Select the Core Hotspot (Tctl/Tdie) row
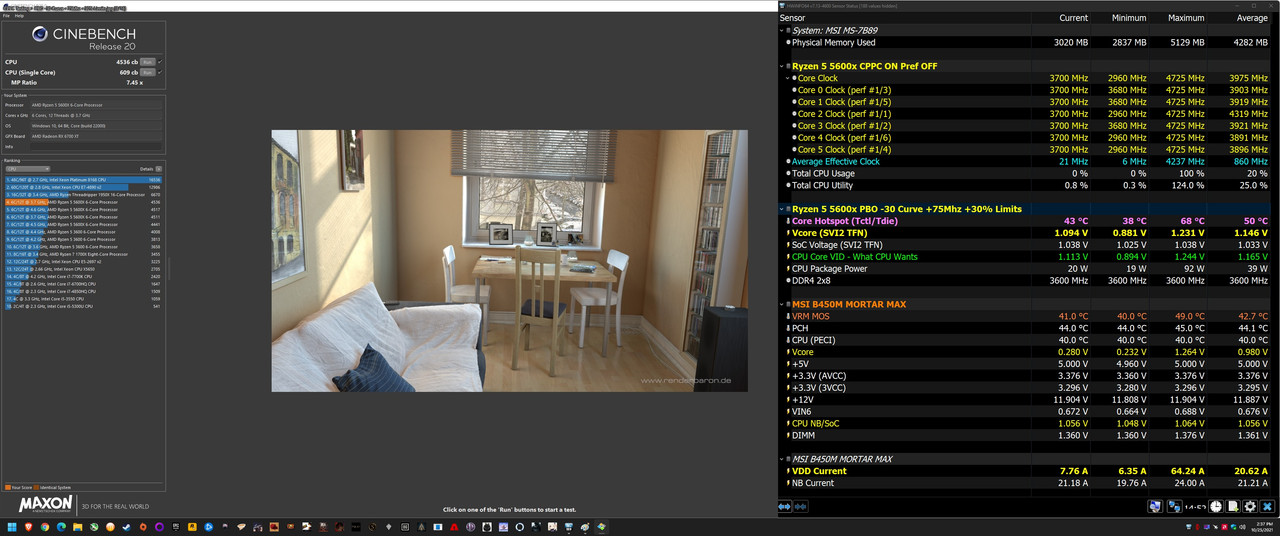Image resolution: width=1280 pixels, height=536 pixels. tap(1025, 221)
